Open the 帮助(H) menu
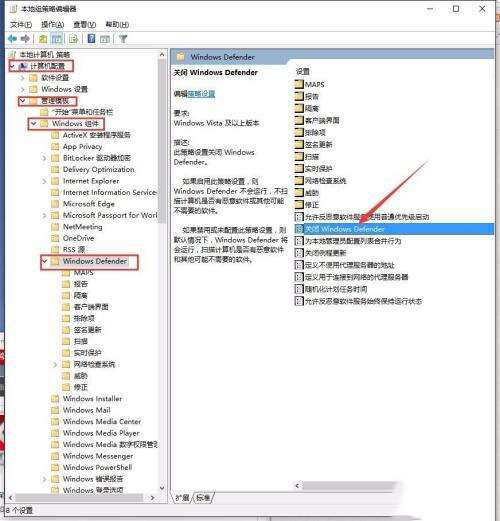 coord(117,25)
